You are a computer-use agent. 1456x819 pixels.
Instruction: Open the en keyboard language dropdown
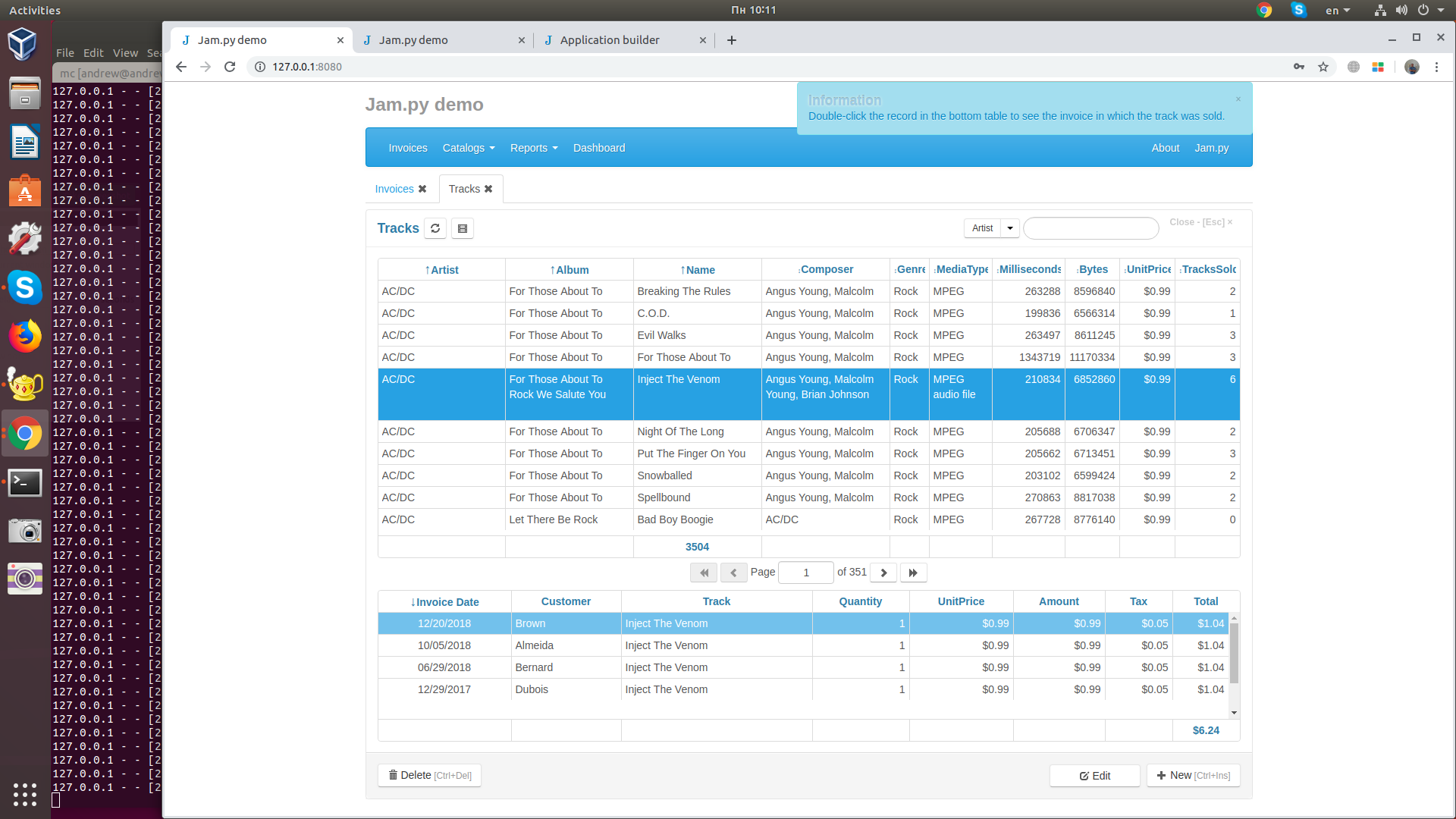(1338, 10)
